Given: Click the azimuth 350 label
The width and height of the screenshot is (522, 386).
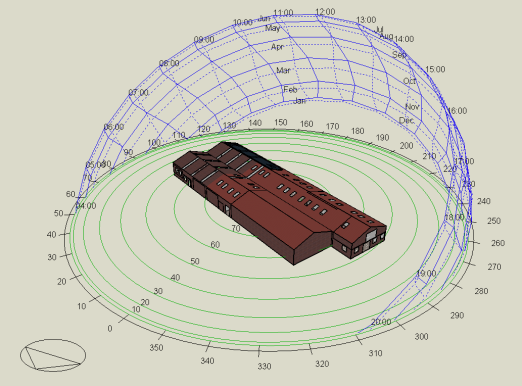Looking at the screenshot, I should click(156, 348).
